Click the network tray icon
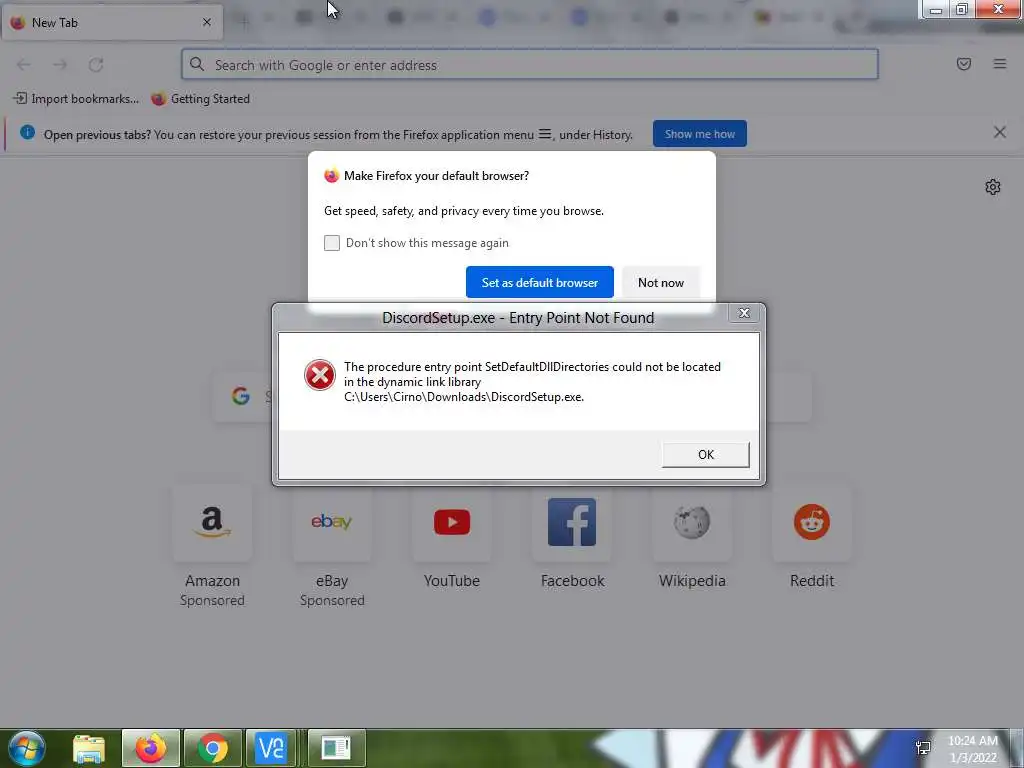The width and height of the screenshot is (1024, 768). [923, 748]
